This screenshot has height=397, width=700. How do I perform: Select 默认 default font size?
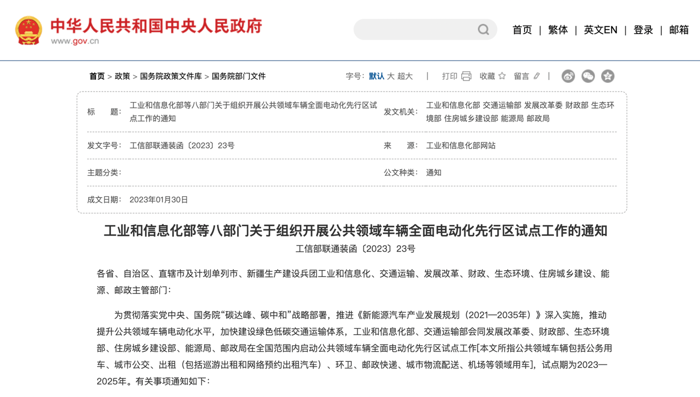pyautogui.click(x=376, y=76)
